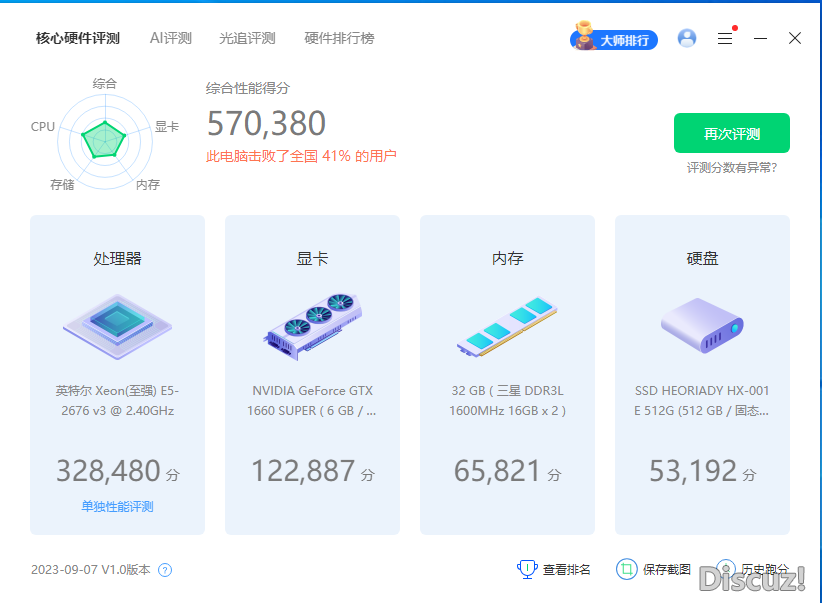Click the 2023-09-07 V1.0版本 text
Screen dimensions: 822x603
click(x=91, y=570)
